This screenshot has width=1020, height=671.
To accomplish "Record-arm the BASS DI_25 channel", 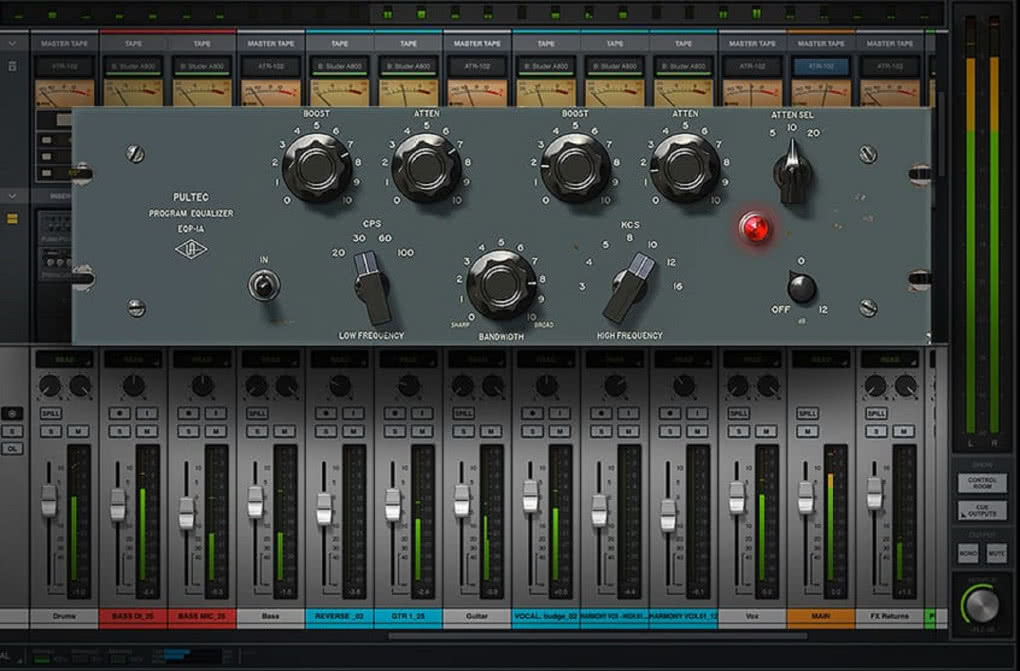I will pyautogui.click(x=120, y=413).
